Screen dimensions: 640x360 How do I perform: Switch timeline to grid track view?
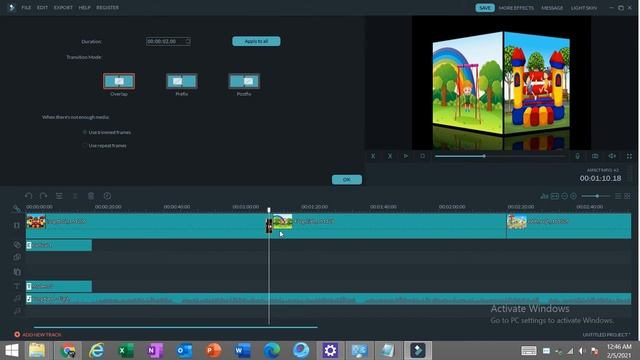tap(627, 196)
